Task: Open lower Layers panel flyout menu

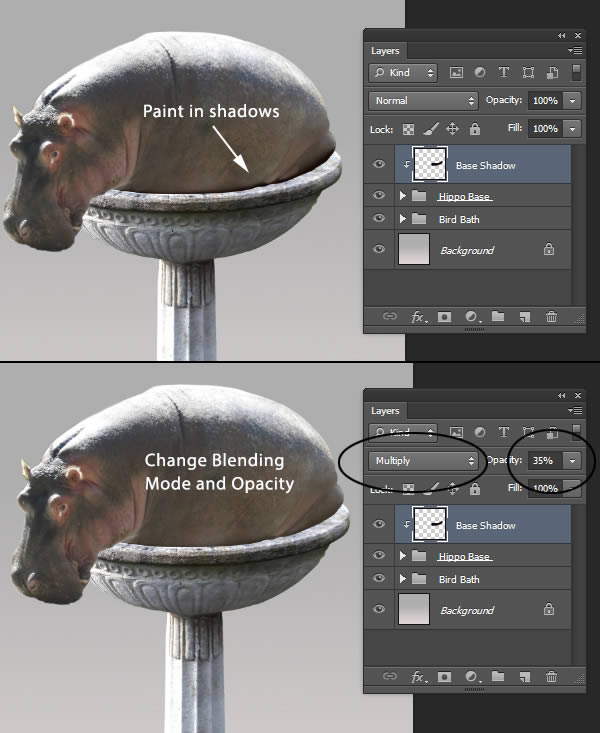Action: click(575, 410)
